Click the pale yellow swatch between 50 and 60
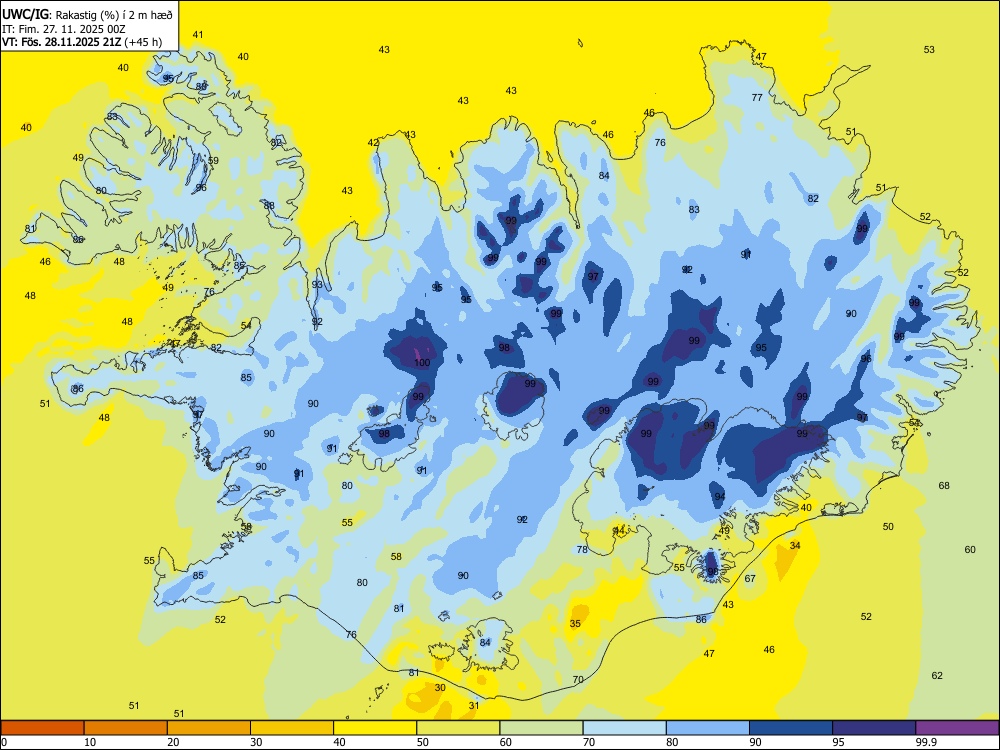 [458, 728]
